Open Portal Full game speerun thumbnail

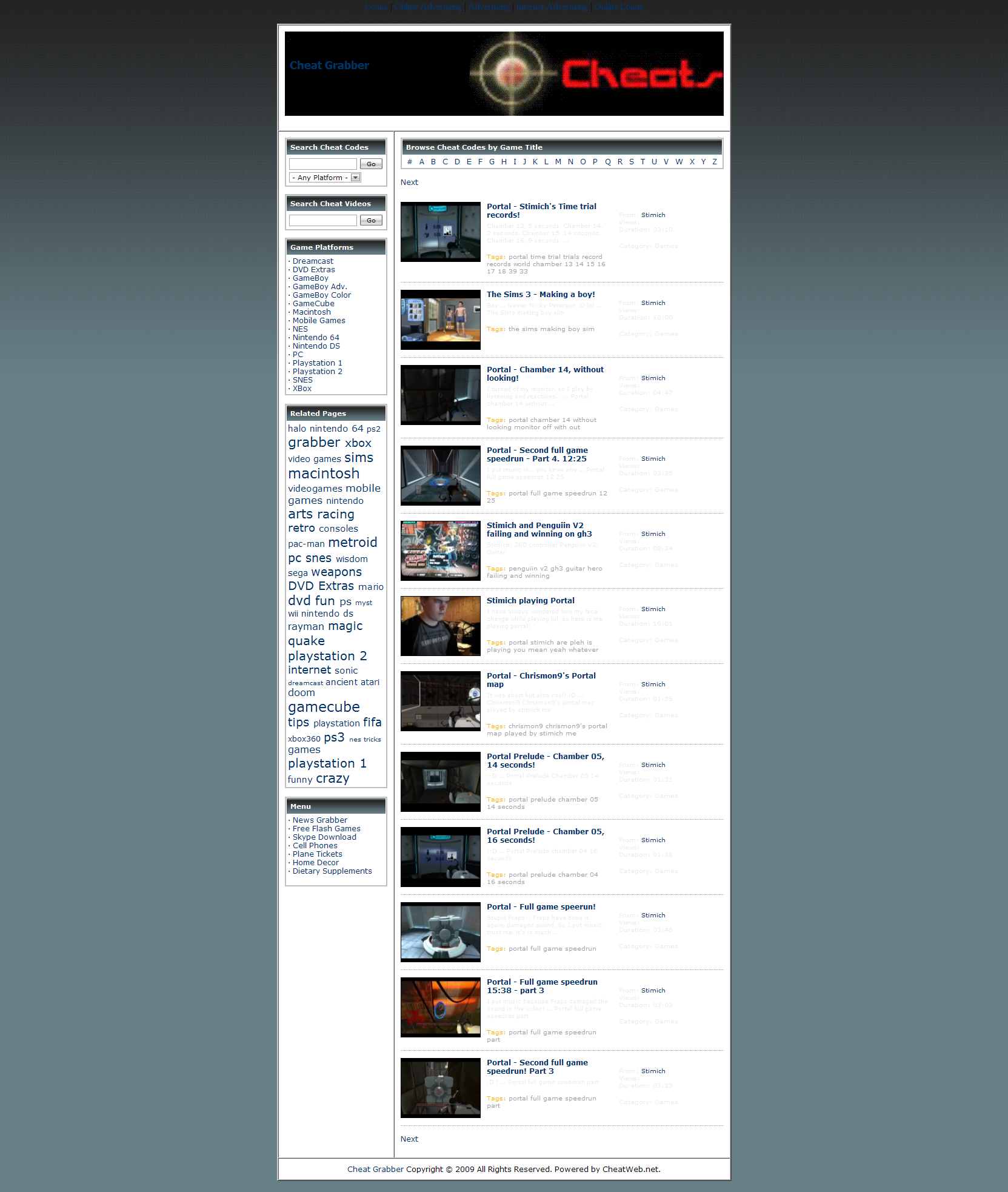440,932
